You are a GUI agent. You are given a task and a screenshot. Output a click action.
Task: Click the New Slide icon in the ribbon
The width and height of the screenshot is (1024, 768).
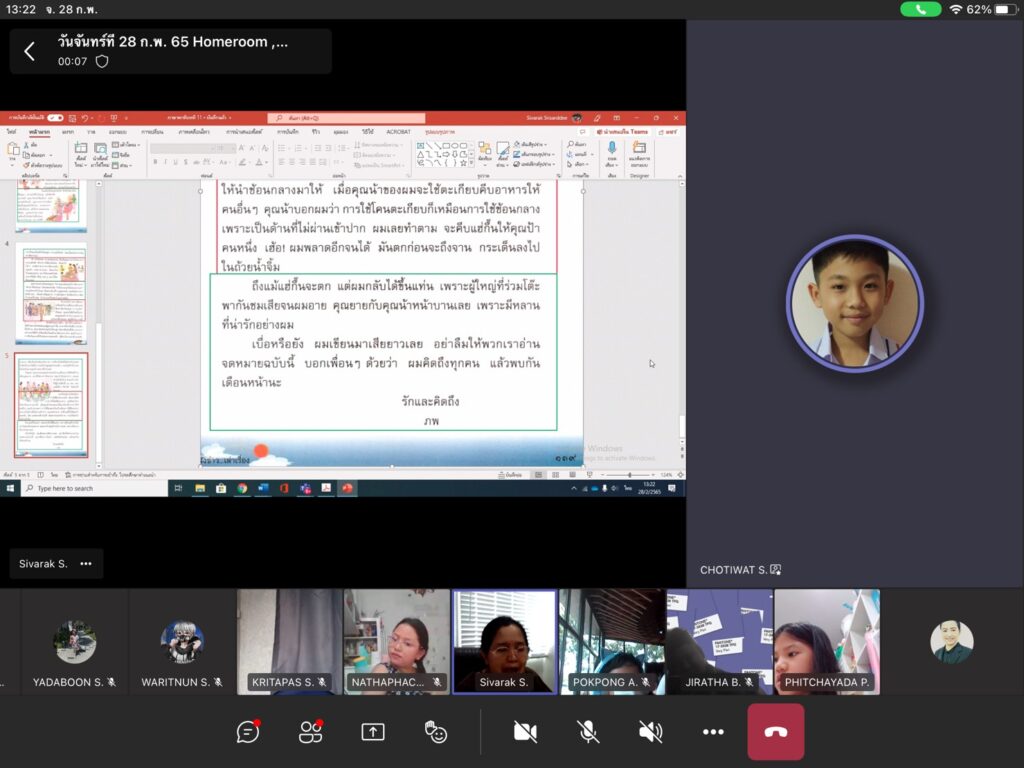[x=80, y=150]
